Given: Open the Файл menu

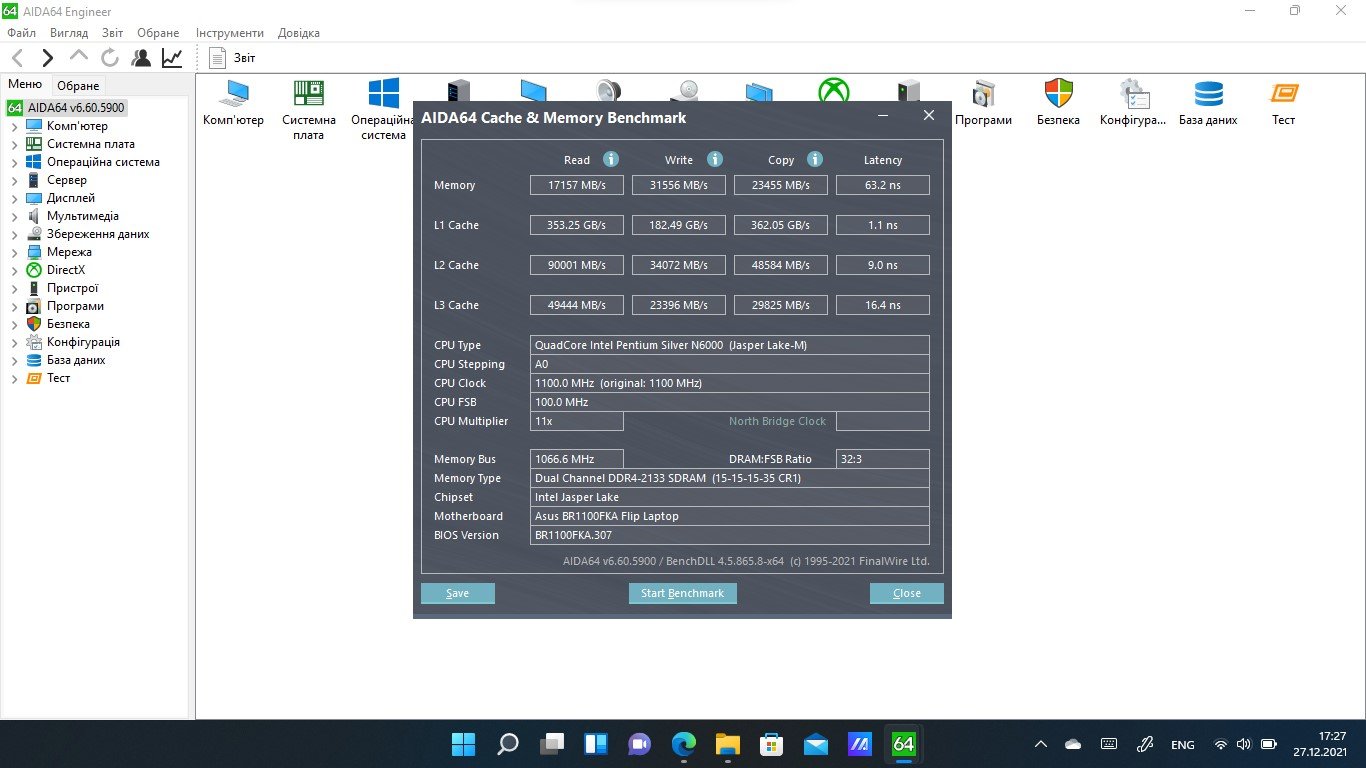Looking at the screenshot, I should coord(21,33).
